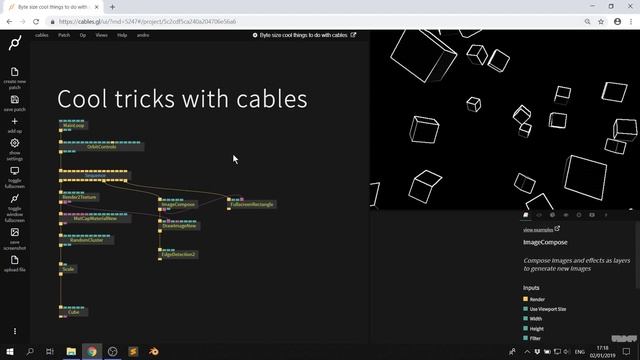The image size is (640, 360).
Task: Select the OrbitControls op node
Action: pos(102,147)
